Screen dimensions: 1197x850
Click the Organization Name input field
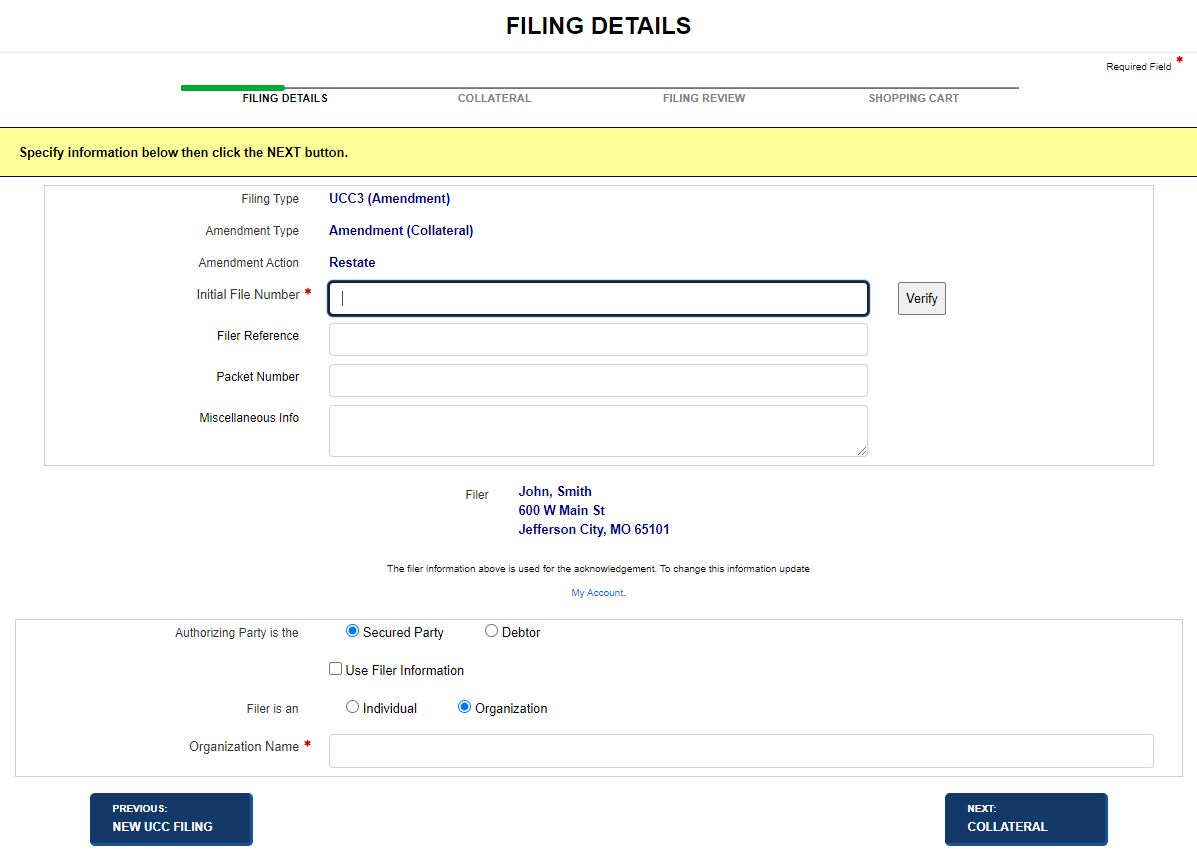(741, 751)
